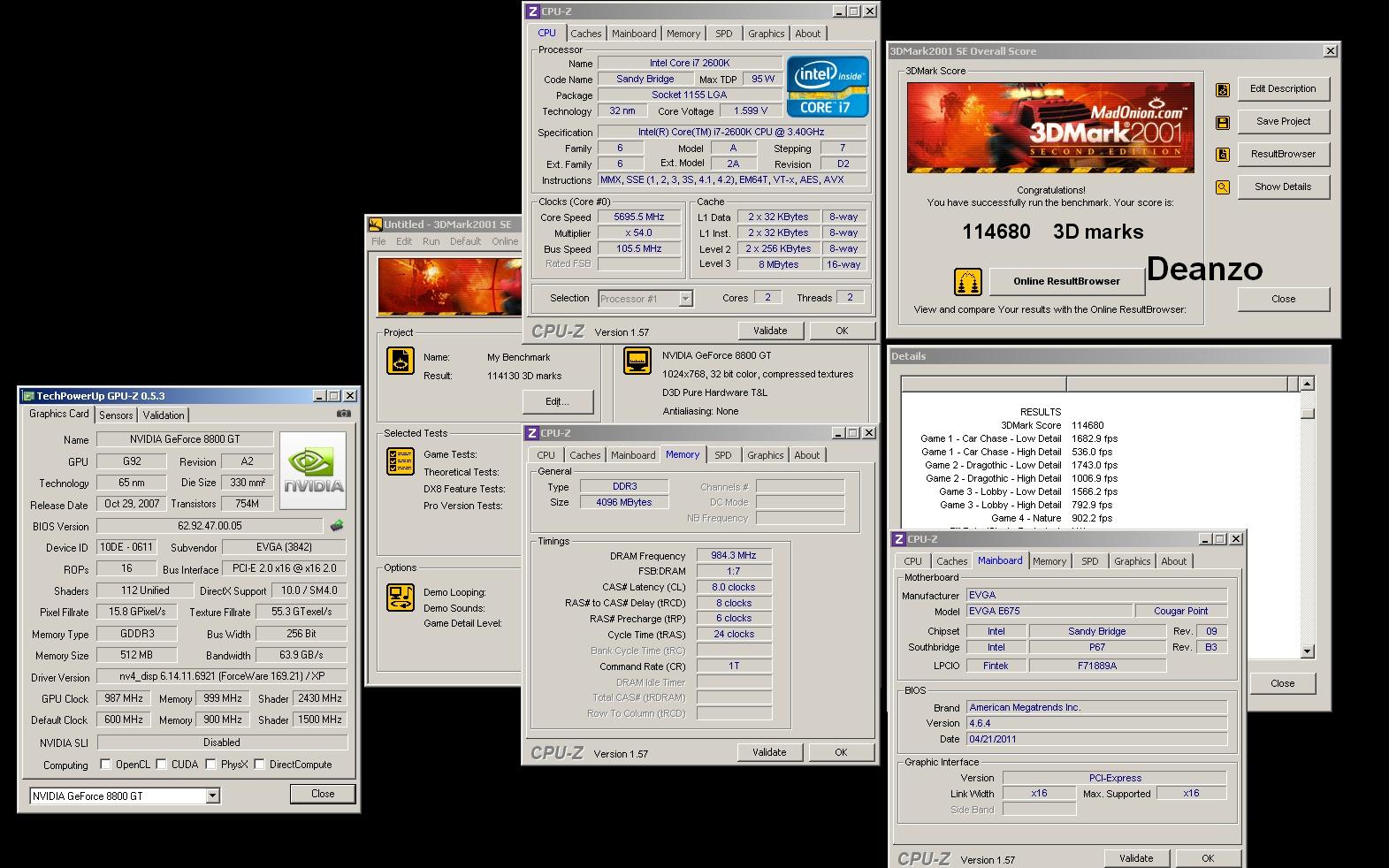Toggle the CUDA checkbox in GPU-Z
The image size is (1389, 868).
click(161, 764)
